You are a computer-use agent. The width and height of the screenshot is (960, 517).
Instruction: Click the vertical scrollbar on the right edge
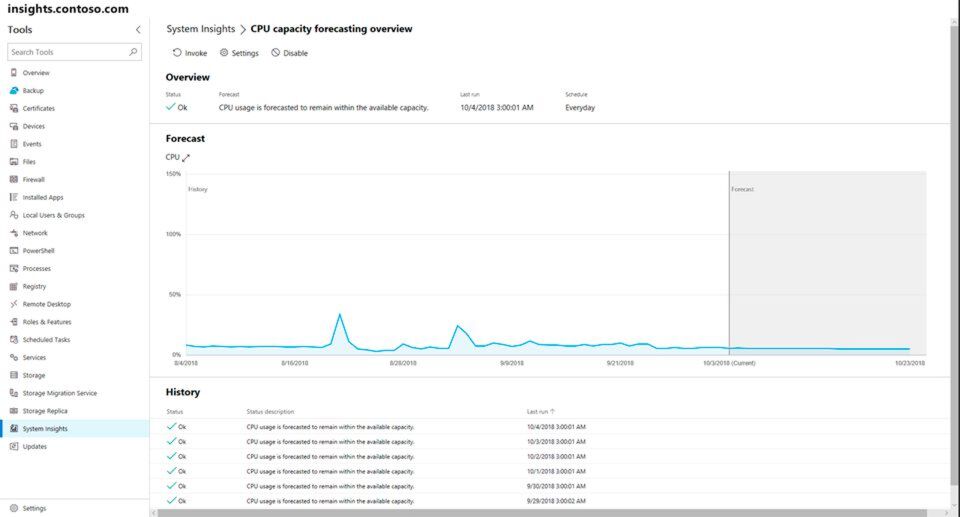point(954,254)
